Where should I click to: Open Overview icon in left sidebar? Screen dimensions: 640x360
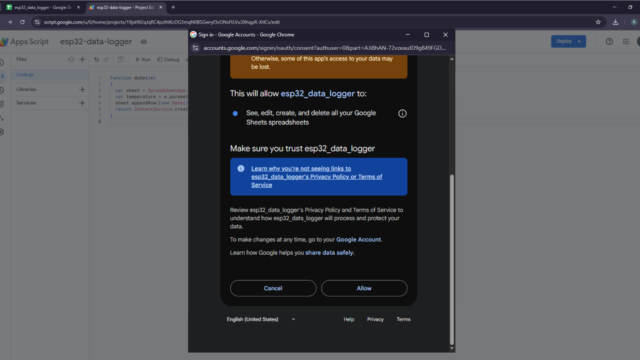point(2,62)
